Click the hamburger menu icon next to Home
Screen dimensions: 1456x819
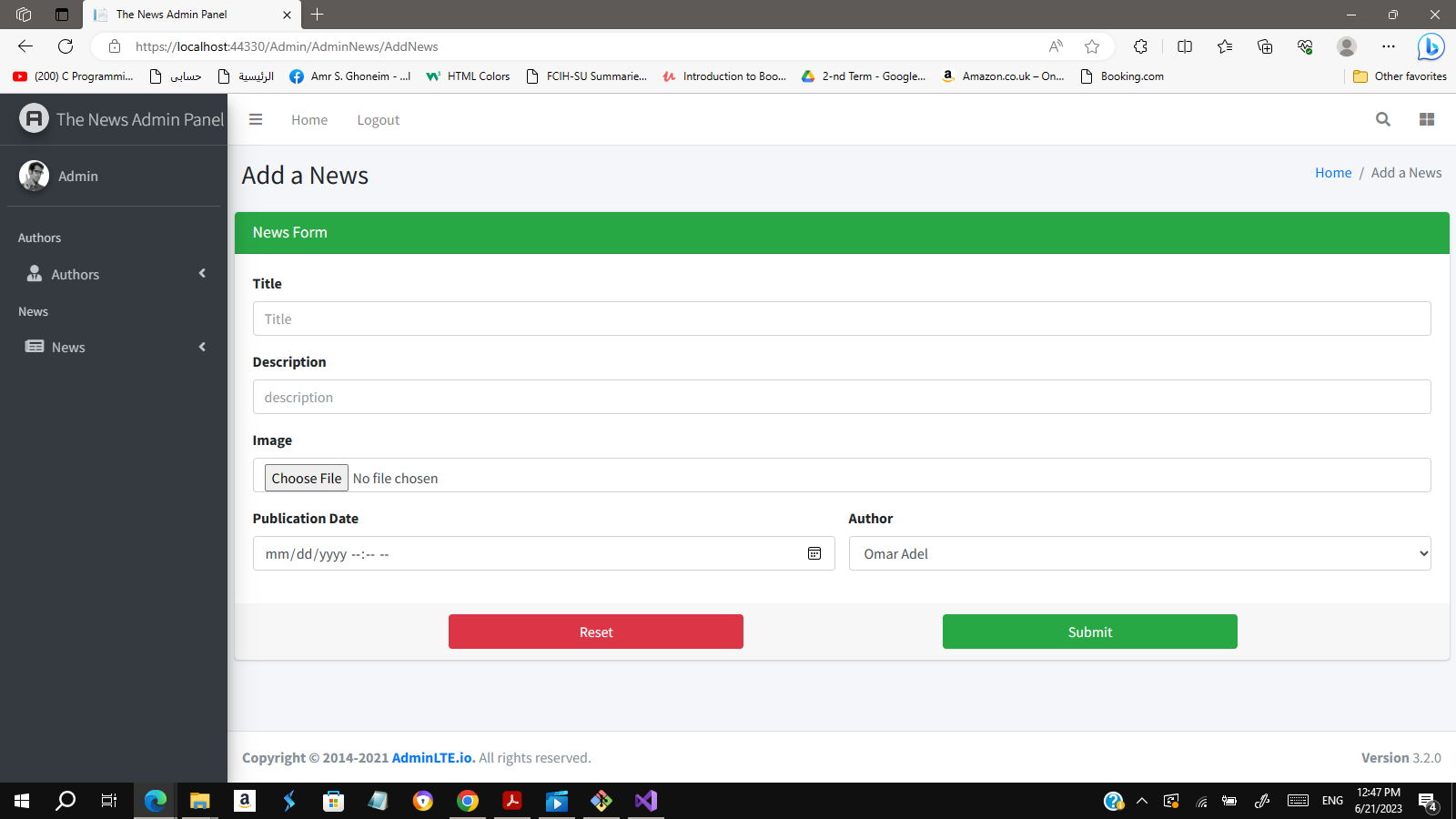pyautogui.click(x=256, y=119)
